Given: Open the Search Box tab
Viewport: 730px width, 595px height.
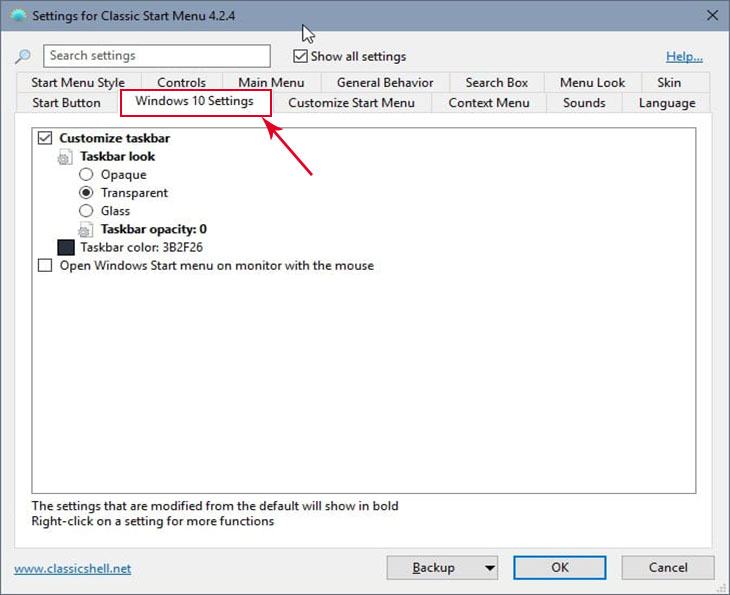Looking at the screenshot, I should click(x=497, y=82).
